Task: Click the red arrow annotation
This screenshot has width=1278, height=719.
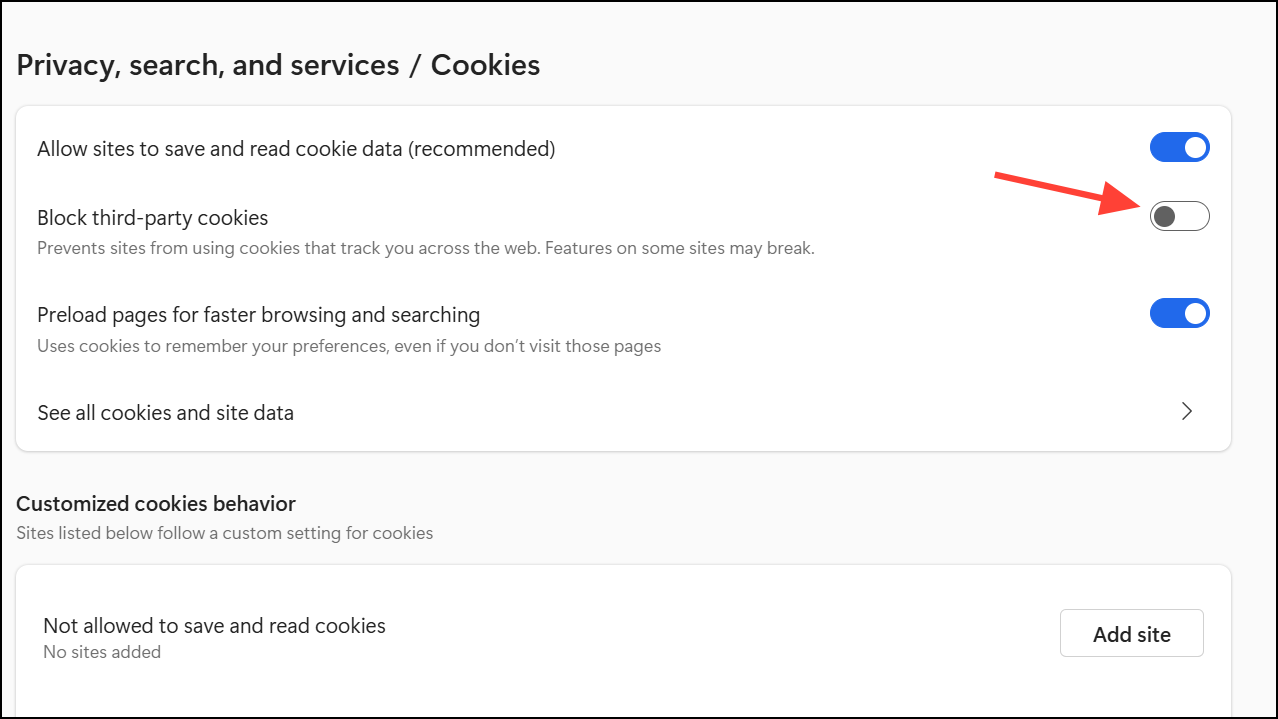Action: [x=1060, y=192]
